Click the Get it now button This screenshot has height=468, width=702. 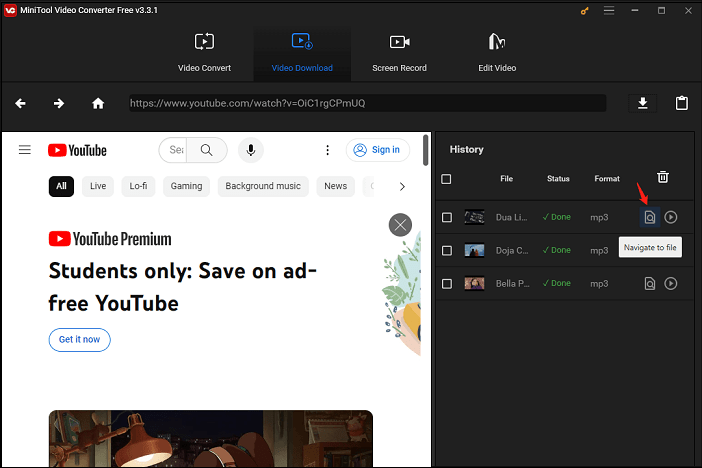pos(79,339)
